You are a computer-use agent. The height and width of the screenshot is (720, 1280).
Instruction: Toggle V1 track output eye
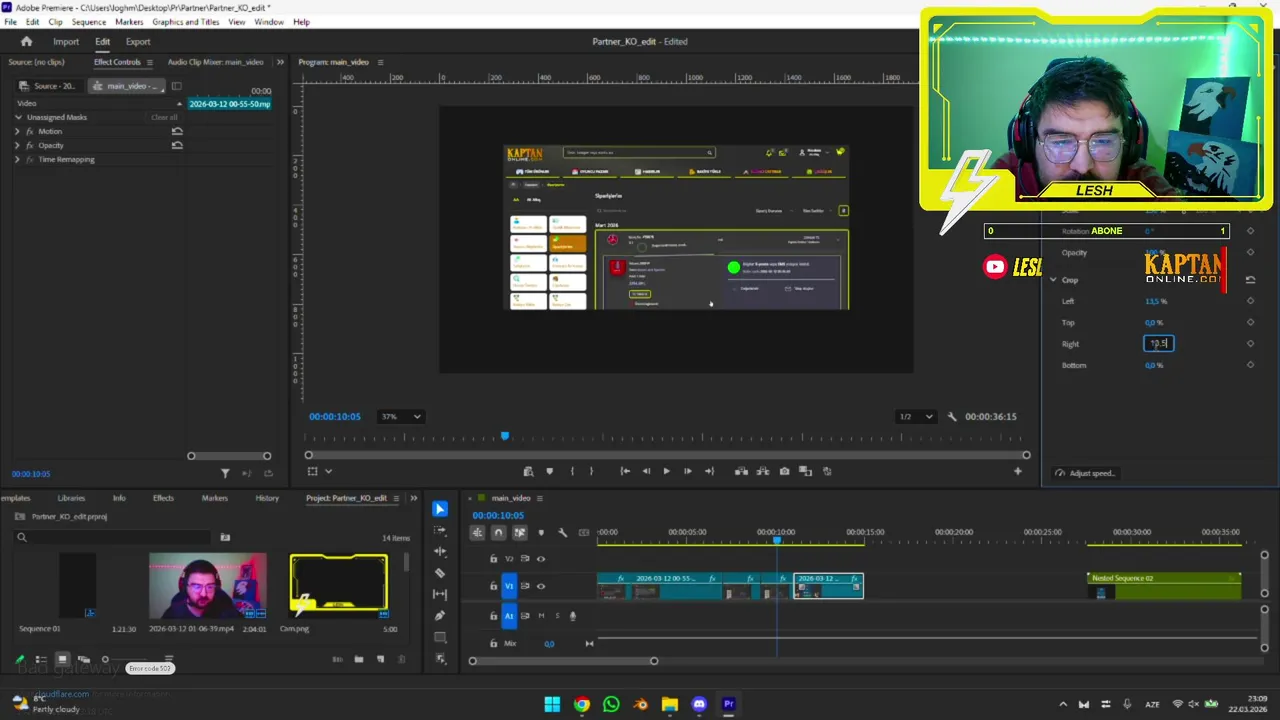pos(541,586)
